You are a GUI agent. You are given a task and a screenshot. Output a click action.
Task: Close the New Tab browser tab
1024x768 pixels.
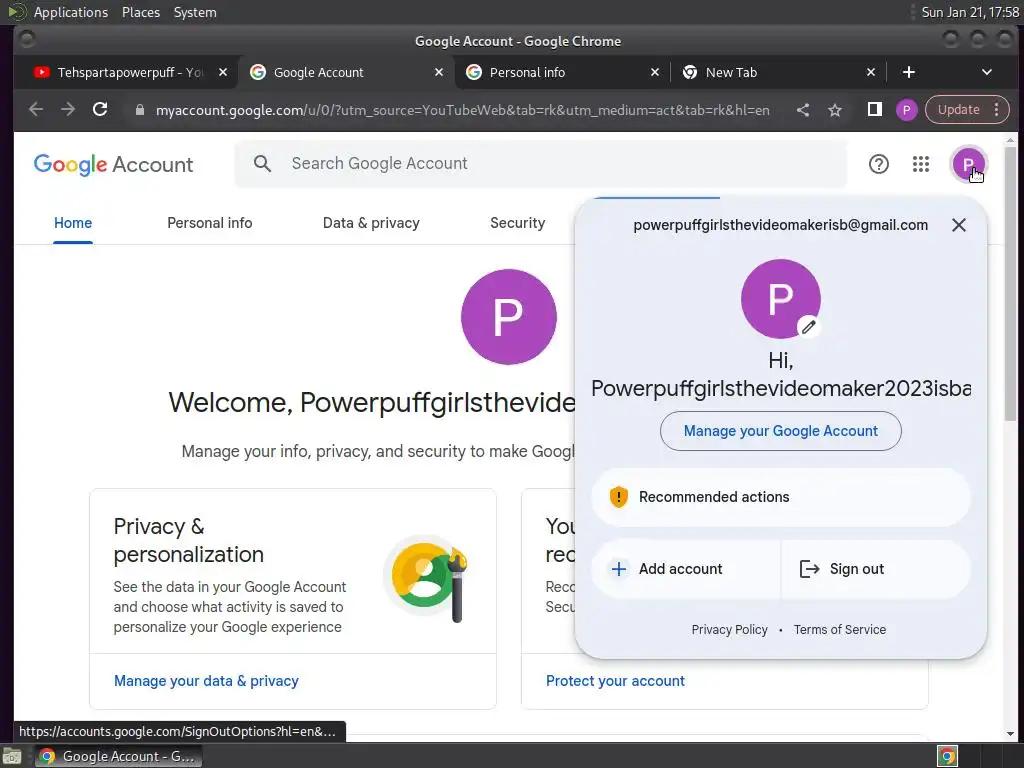point(871,72)
